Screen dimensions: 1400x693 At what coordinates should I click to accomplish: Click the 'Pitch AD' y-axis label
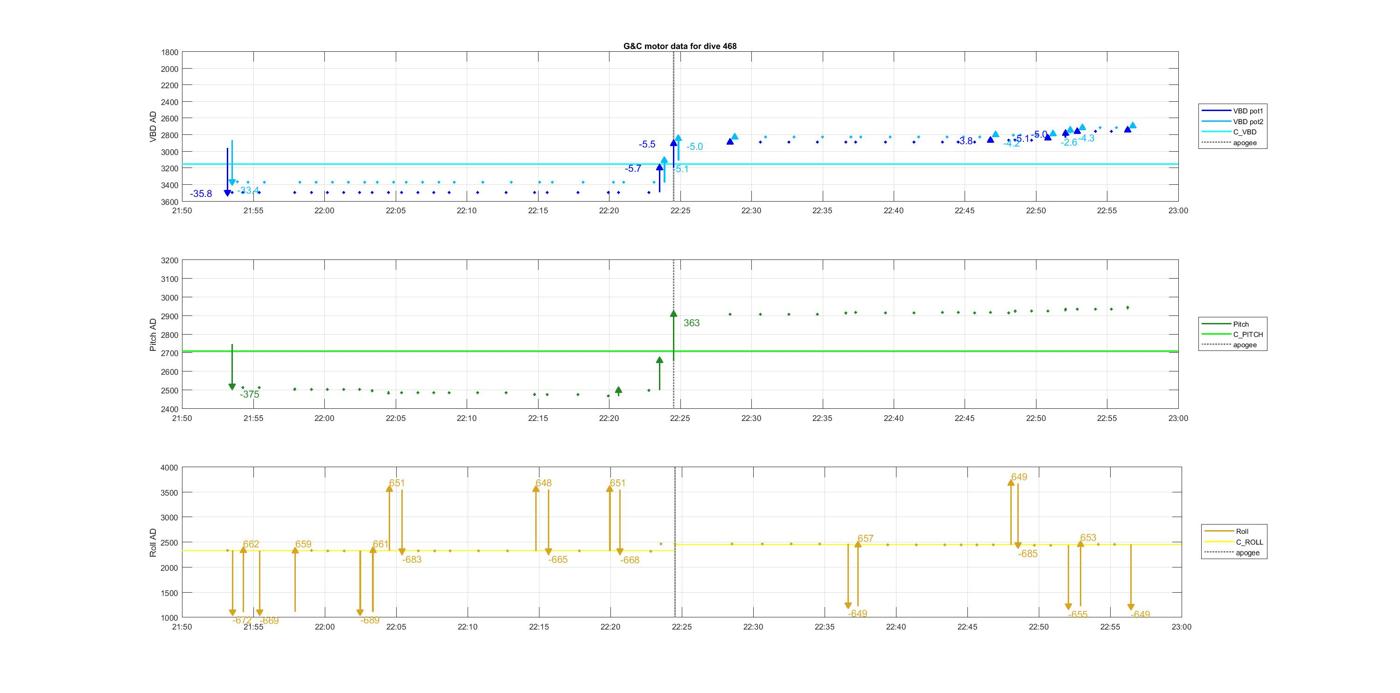point(154,335)
